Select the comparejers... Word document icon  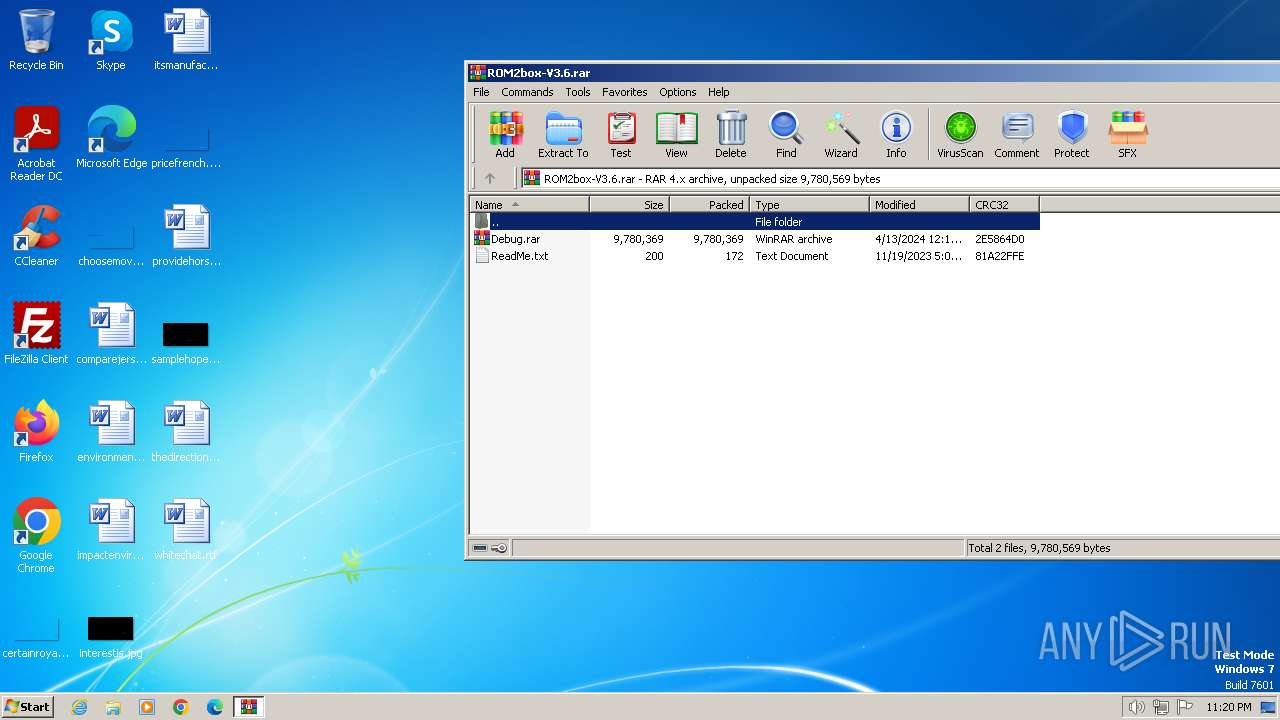coord(111,334)
